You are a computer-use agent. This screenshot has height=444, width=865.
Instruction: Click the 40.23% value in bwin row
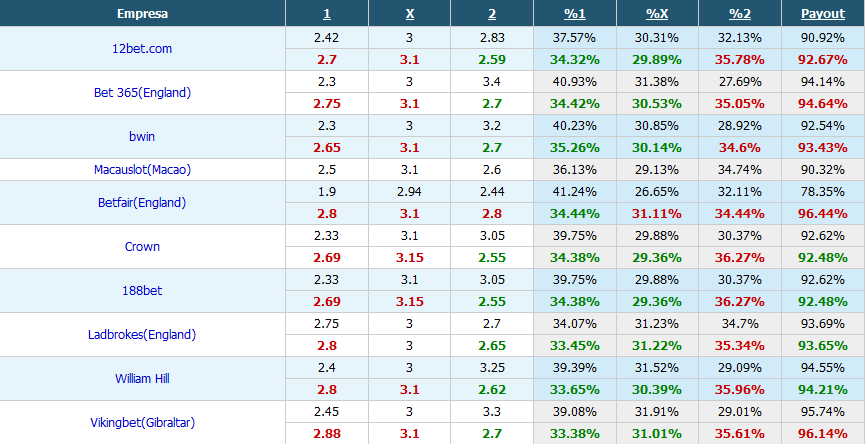(x=574, y=126)
